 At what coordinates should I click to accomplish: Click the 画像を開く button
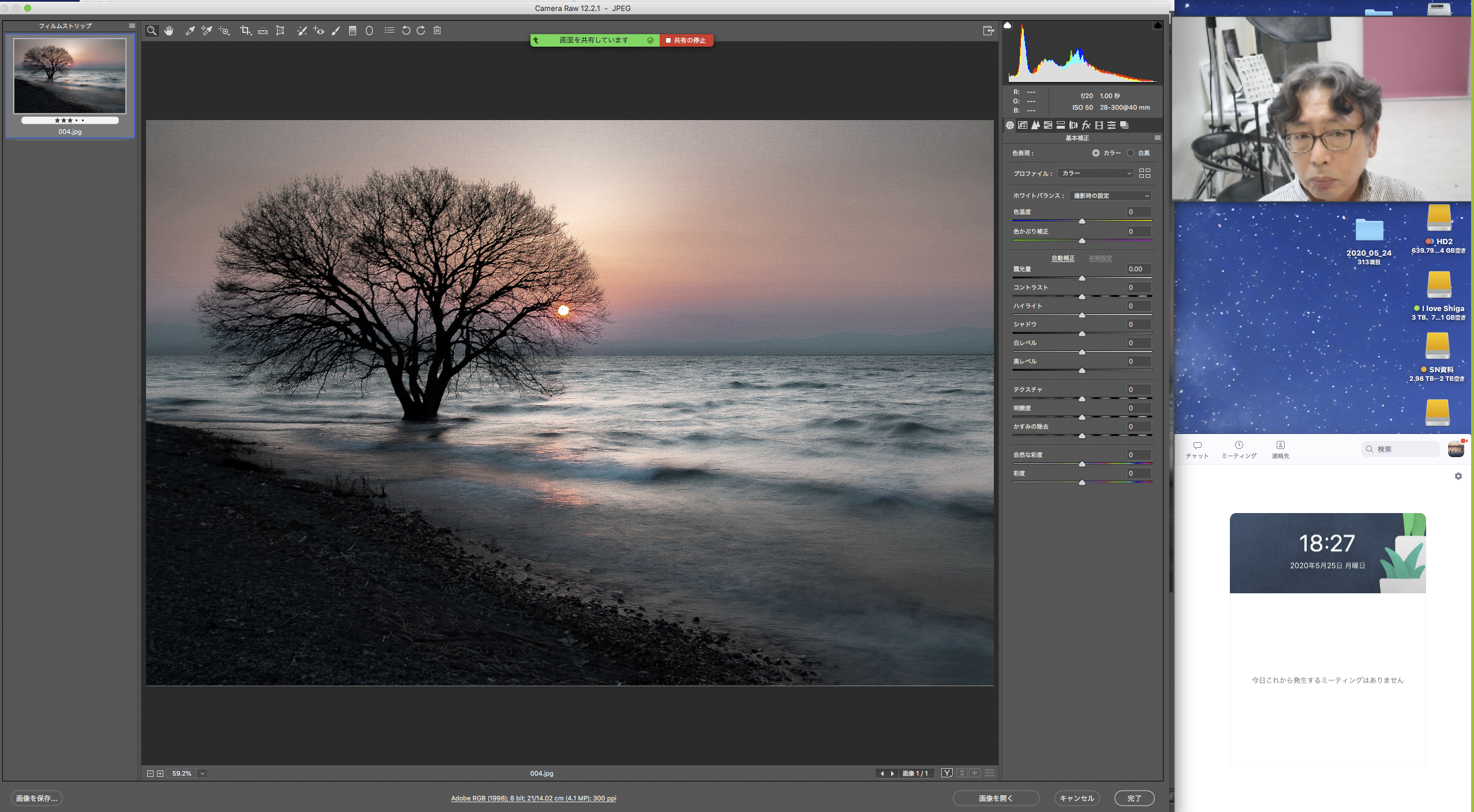pos(996,798)
